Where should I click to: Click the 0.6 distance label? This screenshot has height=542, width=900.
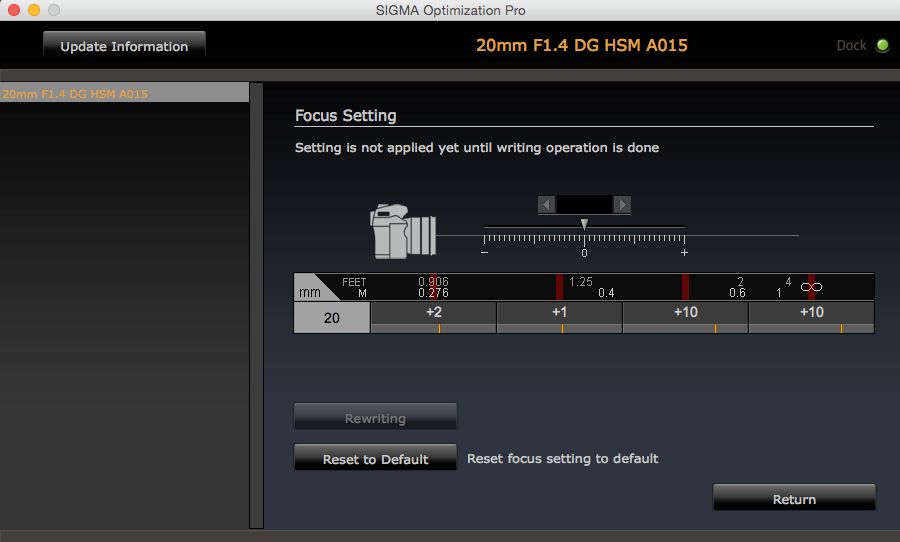[x=737, y=293]
